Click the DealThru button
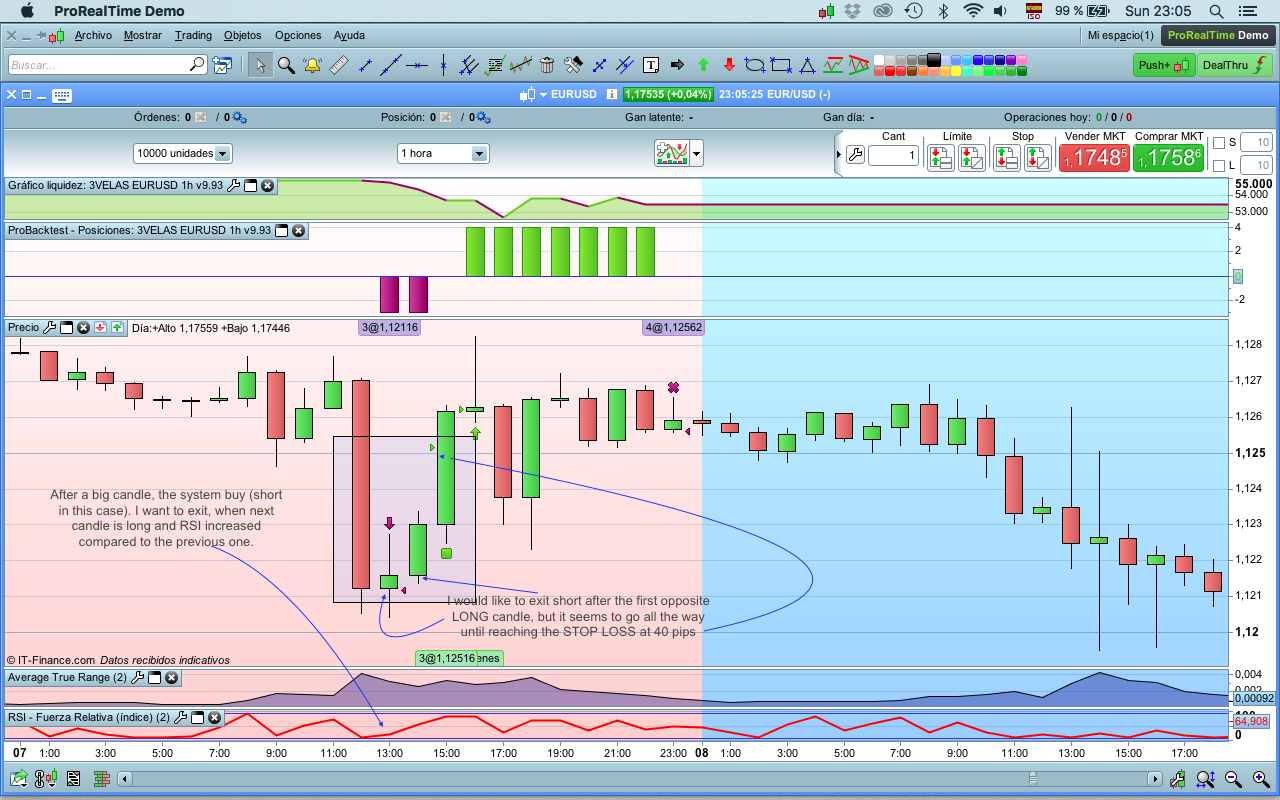The width and height of the screenshot is (1280, 800). point(1234,65)
